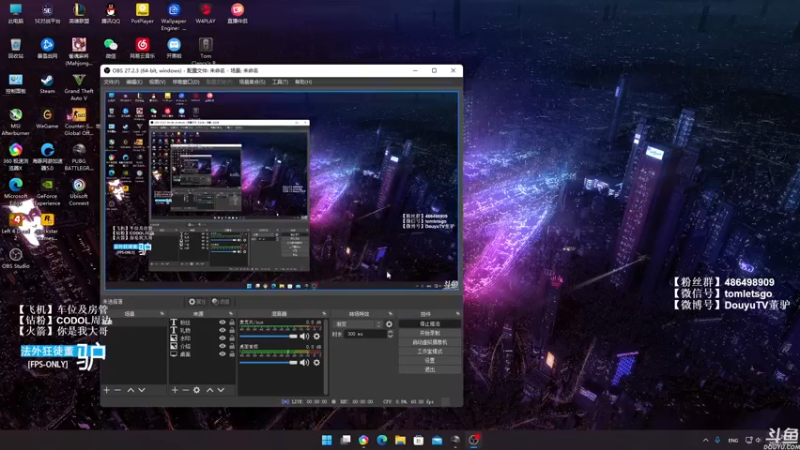Open PUBG BATTLEGROUNDS desktop shortcut
Screen dimensions: 800x450
(79, 157)
